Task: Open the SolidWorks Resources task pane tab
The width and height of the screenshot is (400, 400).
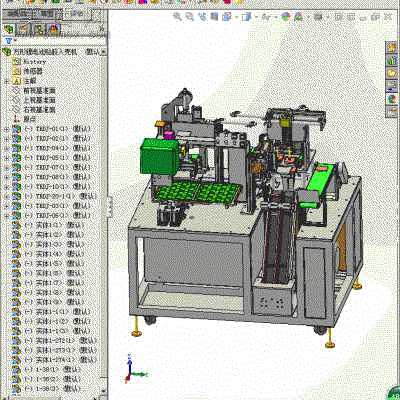Action: [x=392, y=47]
